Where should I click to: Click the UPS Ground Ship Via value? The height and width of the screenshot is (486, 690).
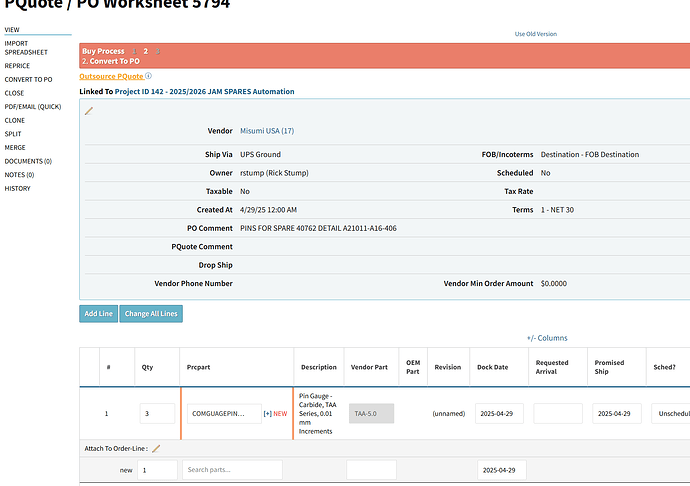point(260,155)
